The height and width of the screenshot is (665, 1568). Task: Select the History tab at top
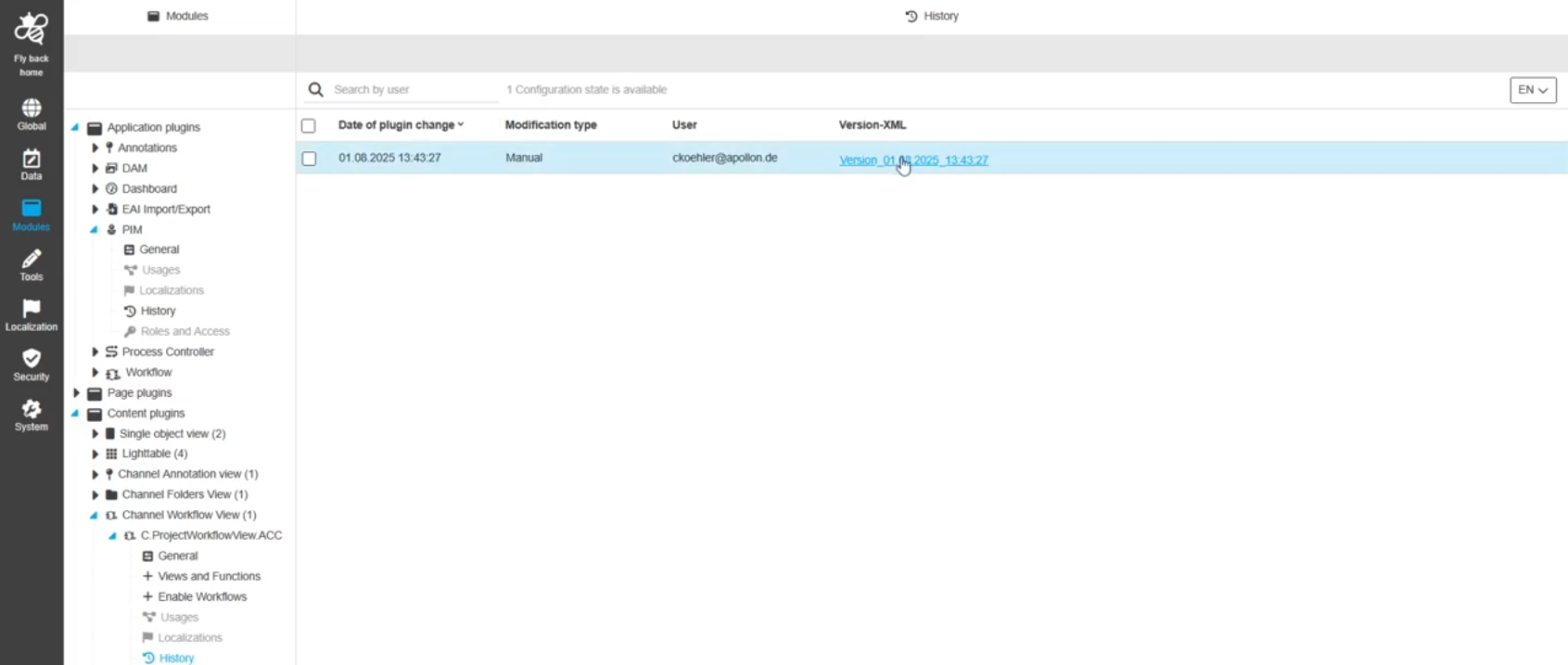[931, 16]
